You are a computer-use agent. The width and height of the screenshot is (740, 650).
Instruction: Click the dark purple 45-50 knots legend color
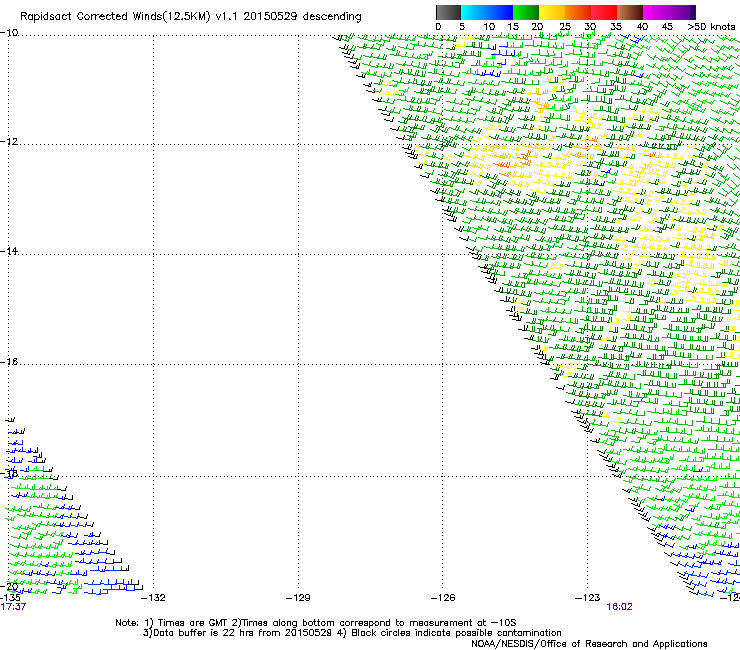coord(682,12)
